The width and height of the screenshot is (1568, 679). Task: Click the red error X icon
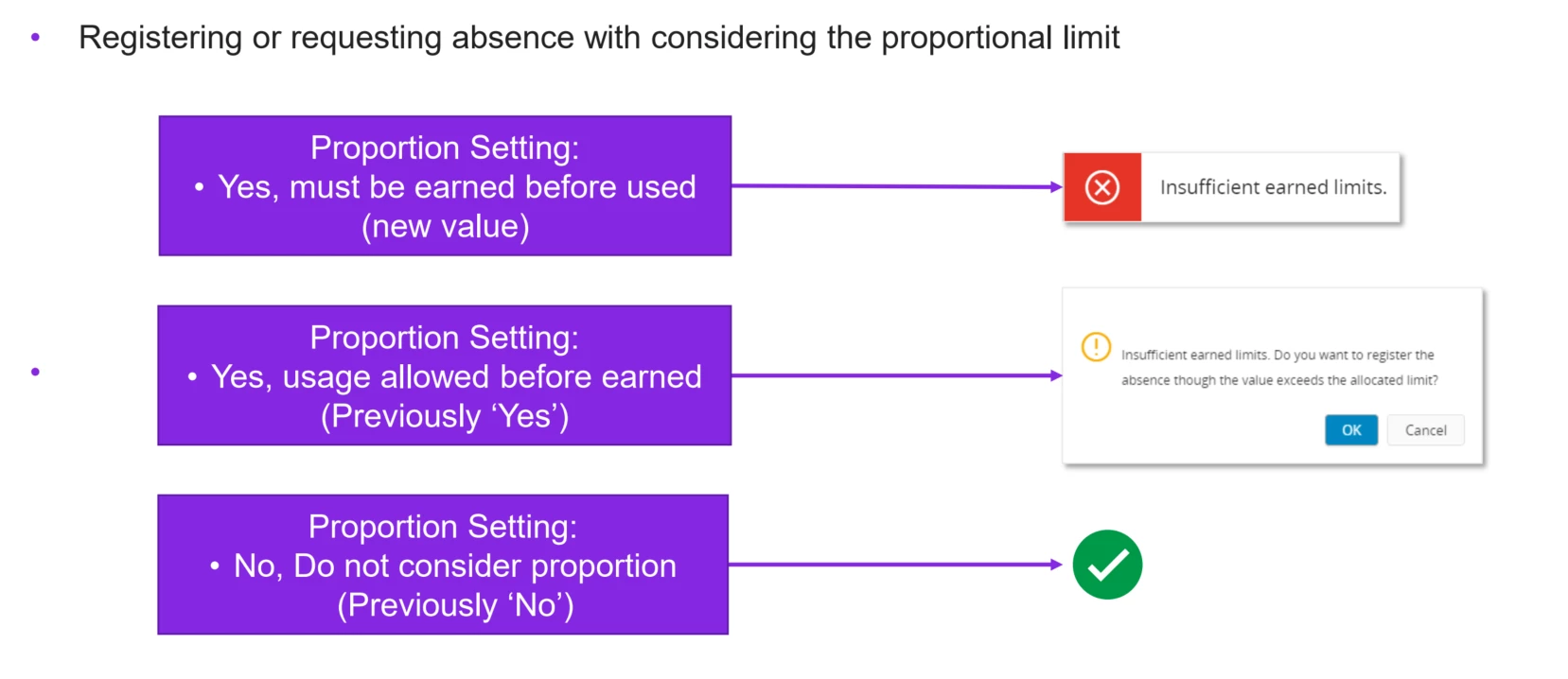tap(1101, 187)
